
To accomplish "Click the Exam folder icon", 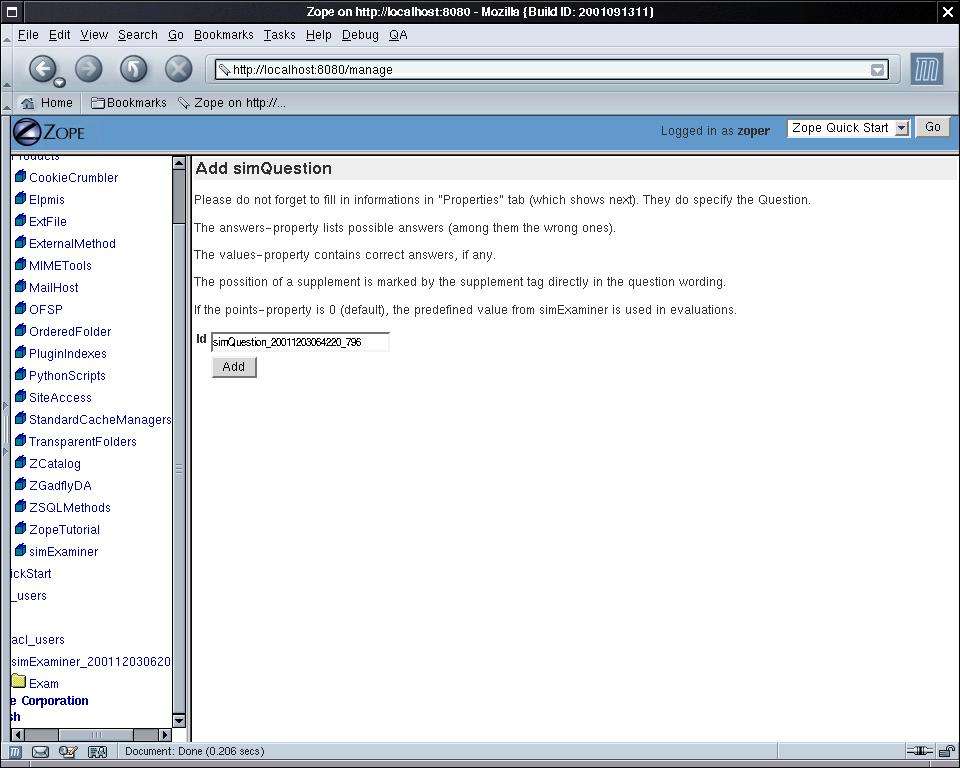I will coord(18,682).
